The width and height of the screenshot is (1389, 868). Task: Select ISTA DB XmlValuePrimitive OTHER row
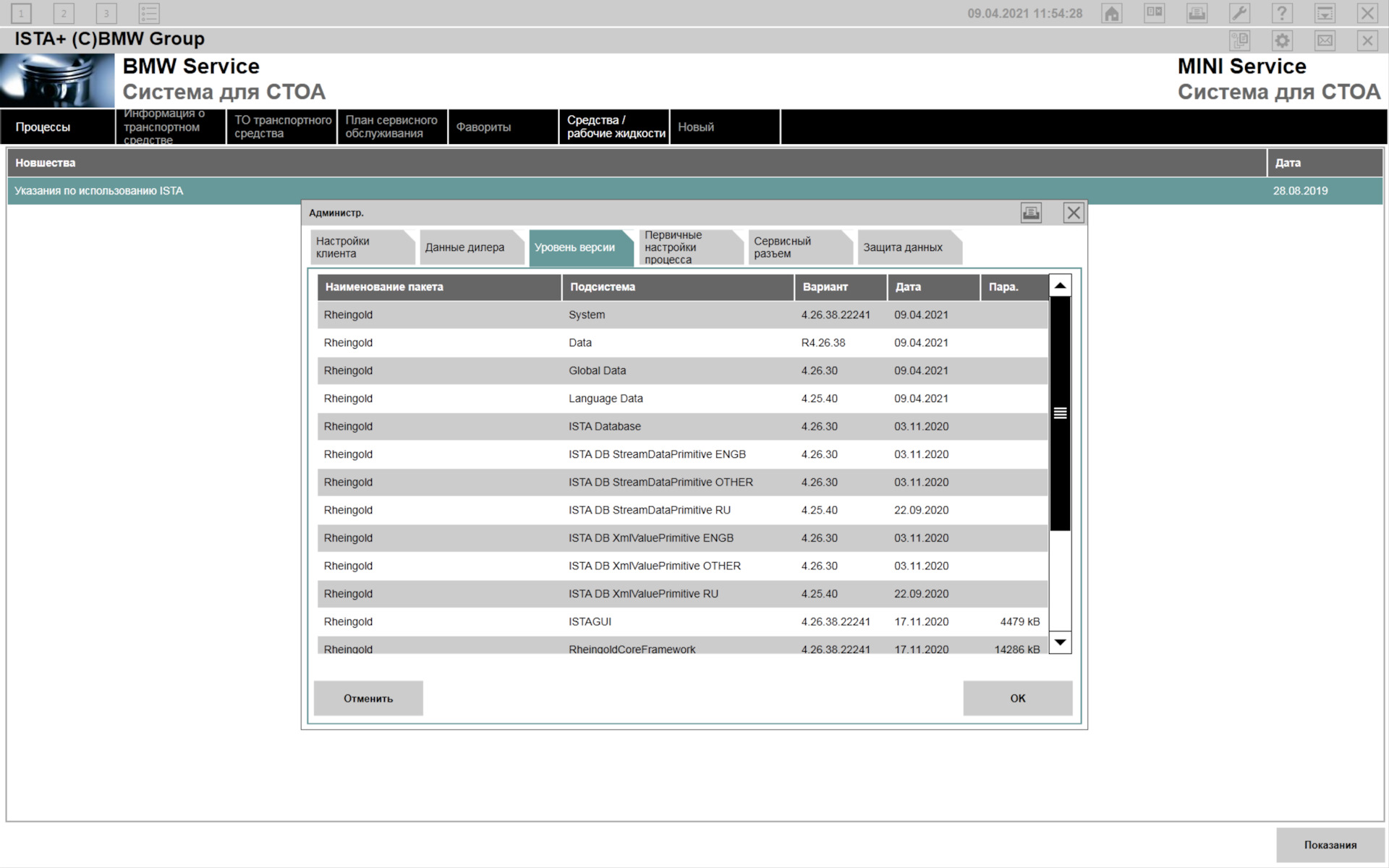682,566
